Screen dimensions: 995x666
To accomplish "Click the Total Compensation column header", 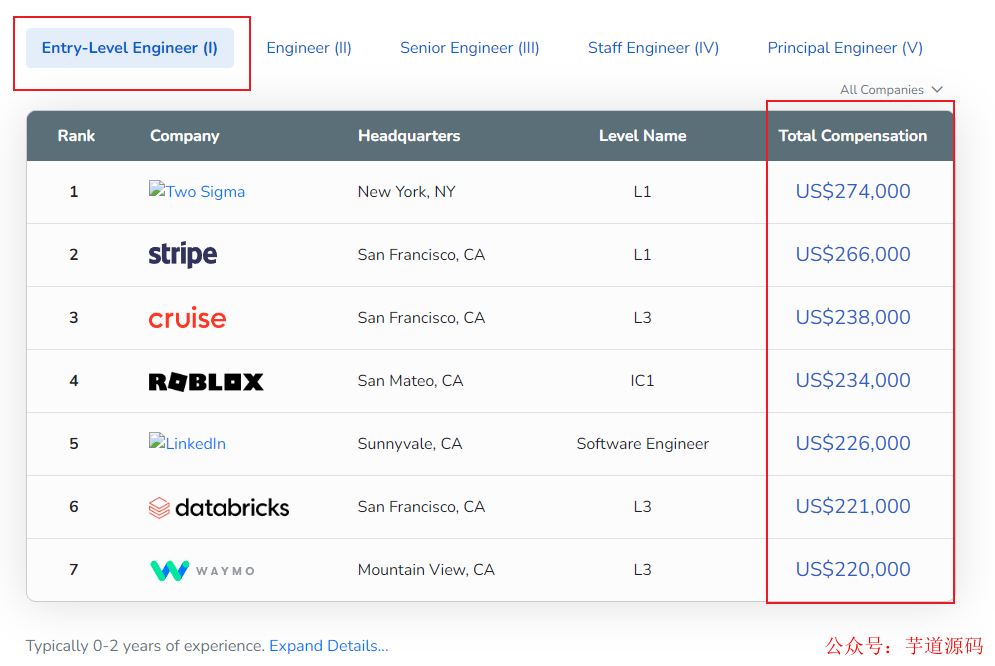I will pos(852,136).
